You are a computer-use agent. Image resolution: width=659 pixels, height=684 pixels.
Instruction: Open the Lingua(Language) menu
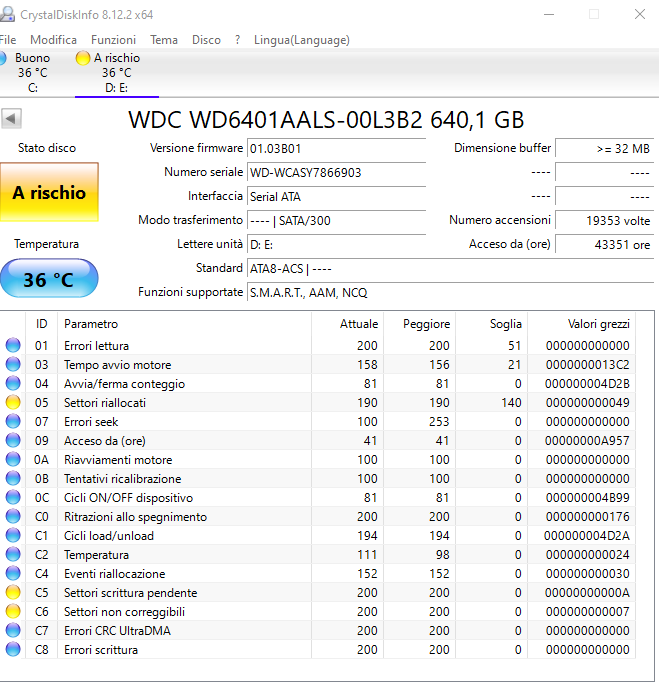click(x=302, y=40)
